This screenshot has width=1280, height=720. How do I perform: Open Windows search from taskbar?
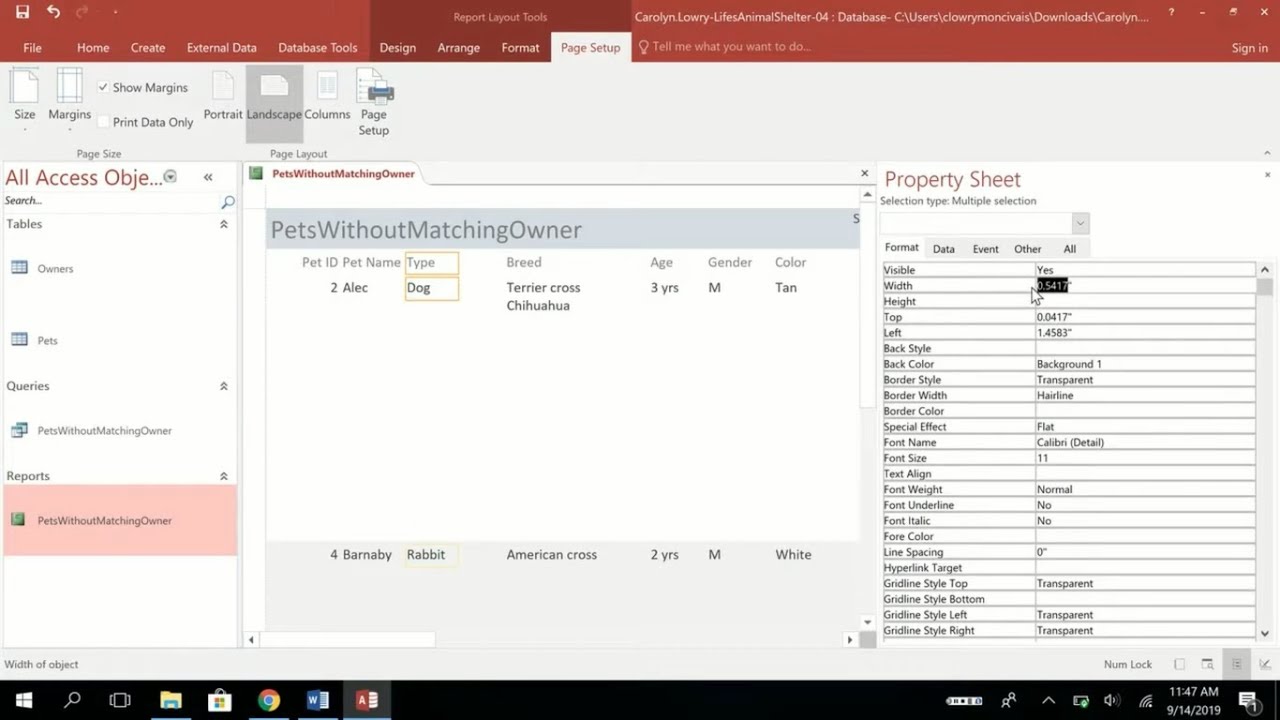point(72,700)
